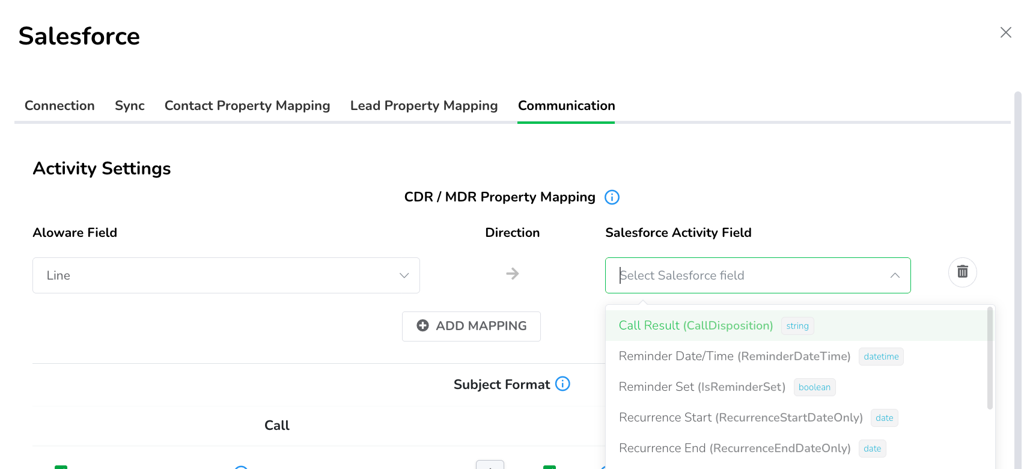The image size is (1024, 469).
Task: Click the Activity Settings heading
Action: click(x=102, y=169)
